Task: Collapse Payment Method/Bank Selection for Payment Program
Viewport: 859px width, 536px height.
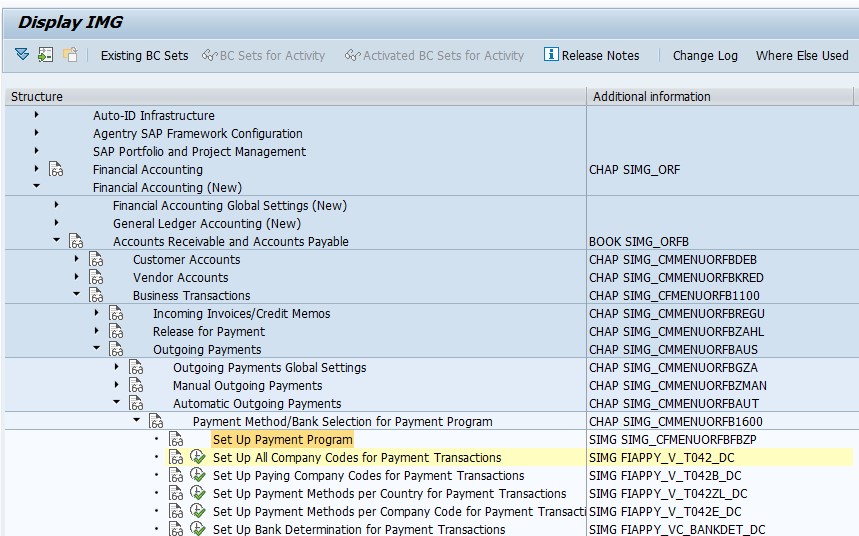Action: (136, 420)
